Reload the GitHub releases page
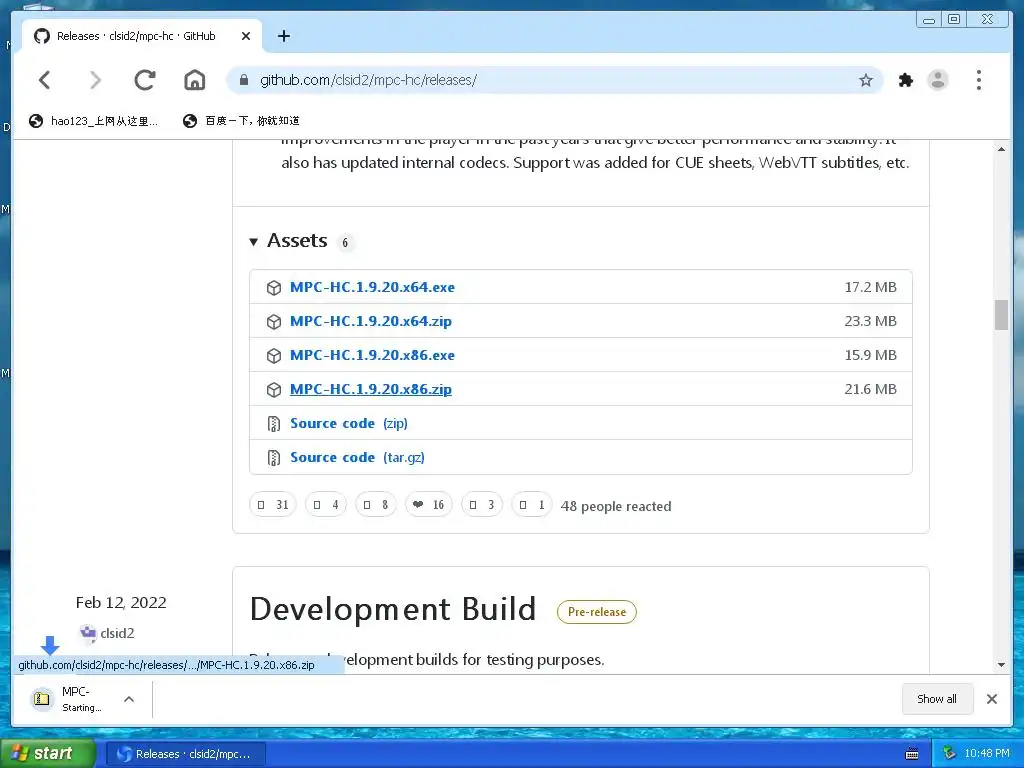The width and height of the screenshot is (1024, 768). 145,80
